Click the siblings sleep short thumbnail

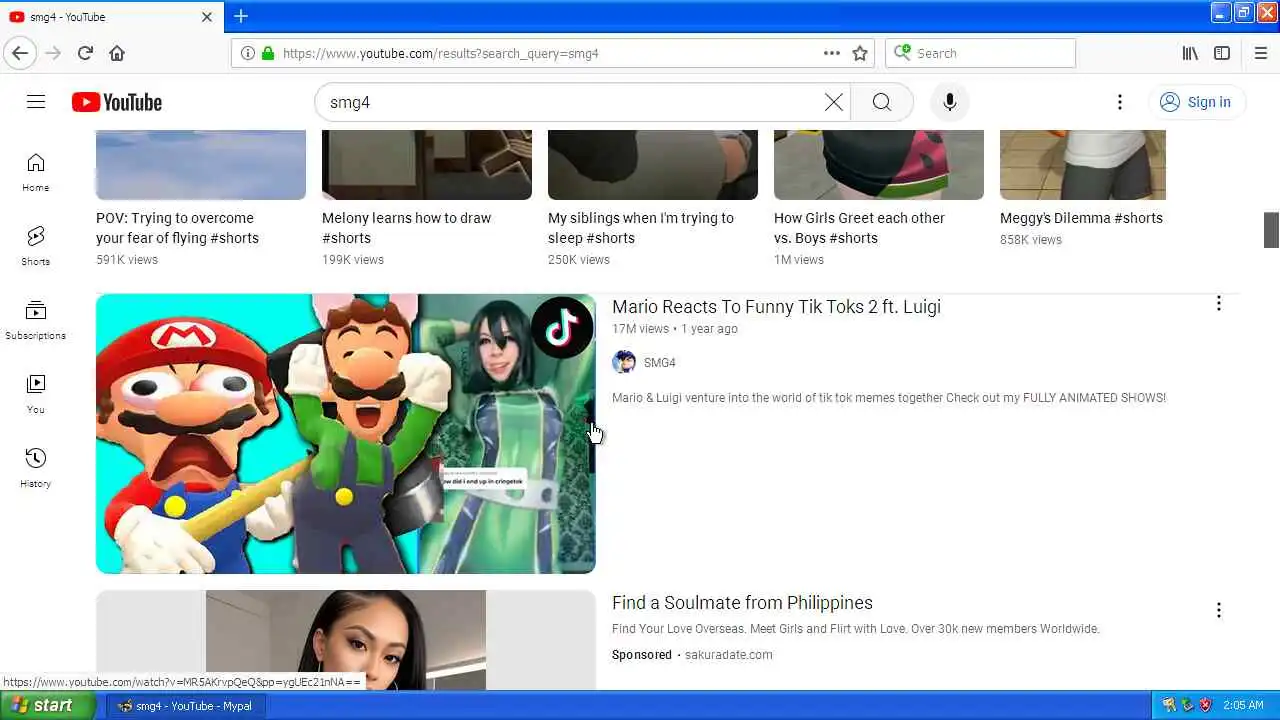(653, 165)
